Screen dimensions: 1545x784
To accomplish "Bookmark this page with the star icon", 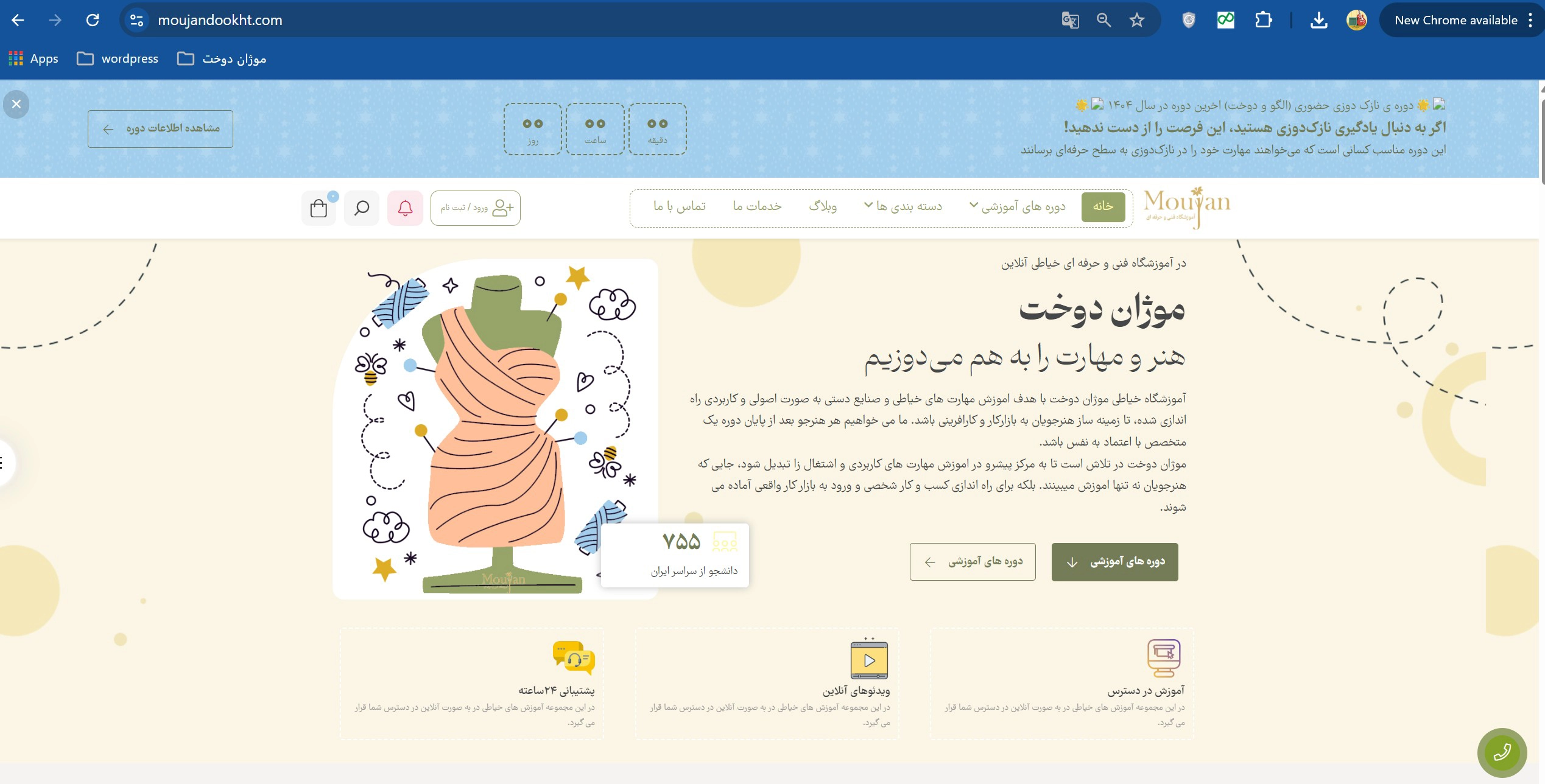I will [x=1137, y=20].
